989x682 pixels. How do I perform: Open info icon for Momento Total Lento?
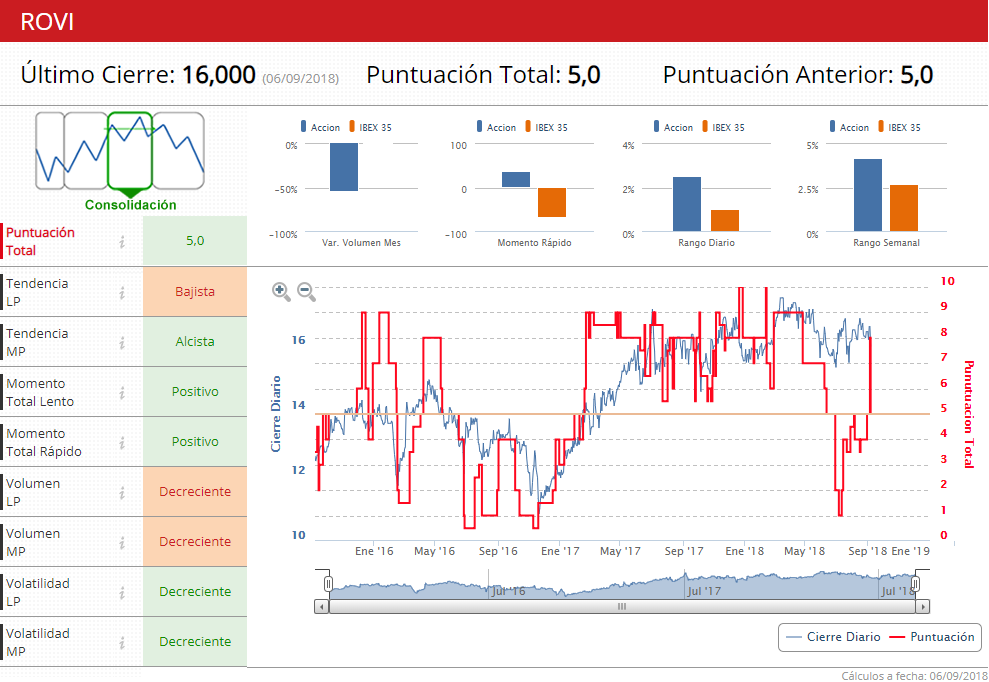122,393
